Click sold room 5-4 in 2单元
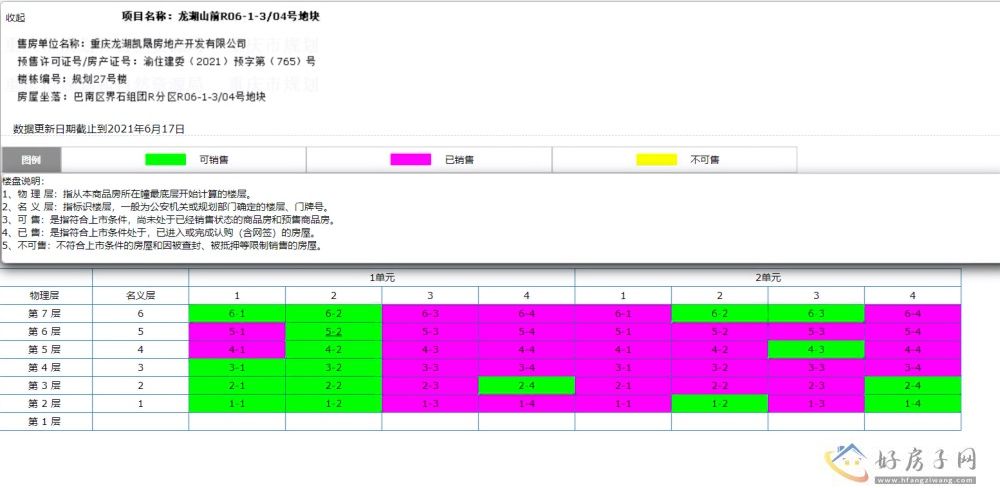 coord(913,332)
